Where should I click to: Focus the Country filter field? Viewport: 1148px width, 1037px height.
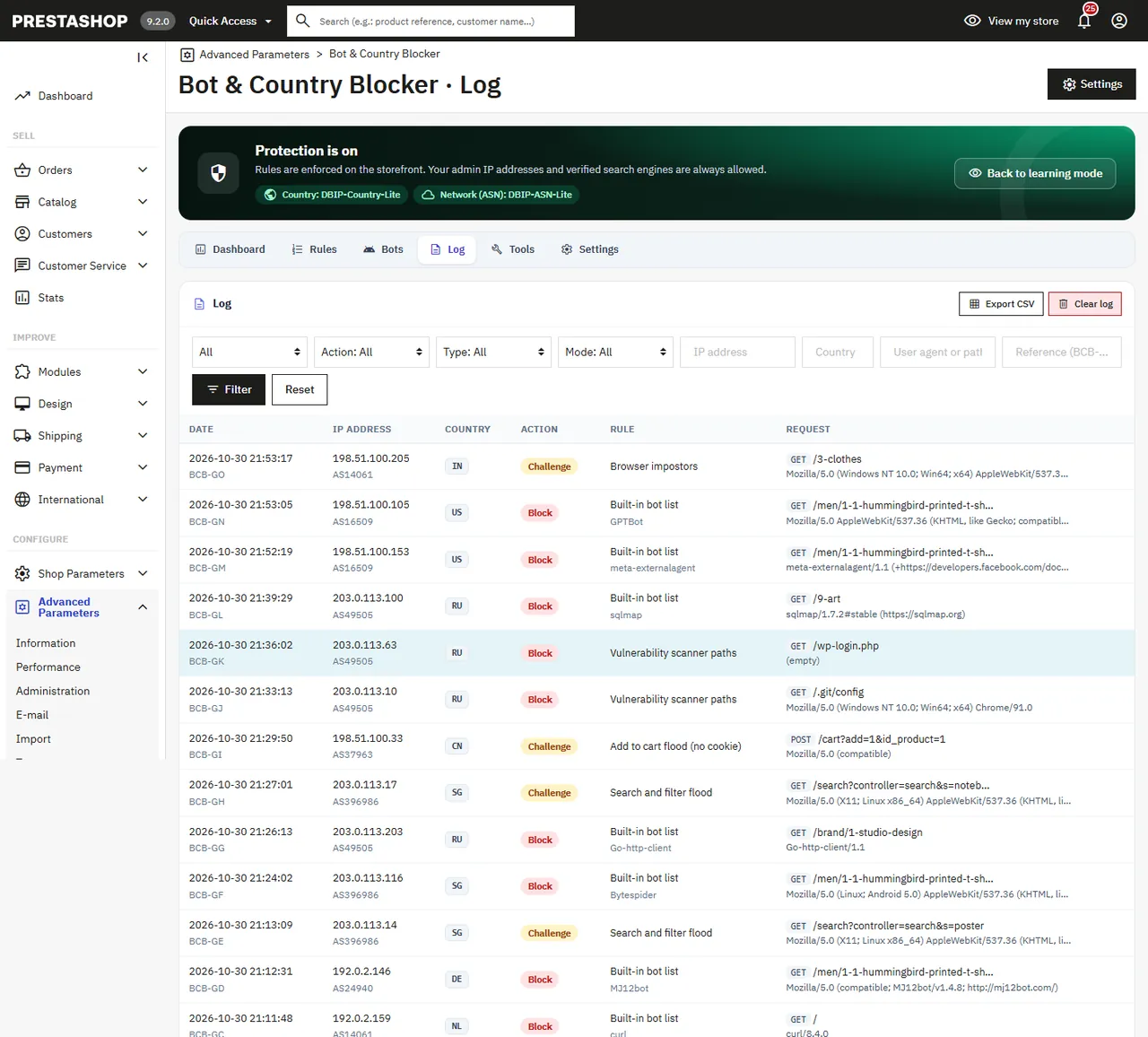point(838,352)
